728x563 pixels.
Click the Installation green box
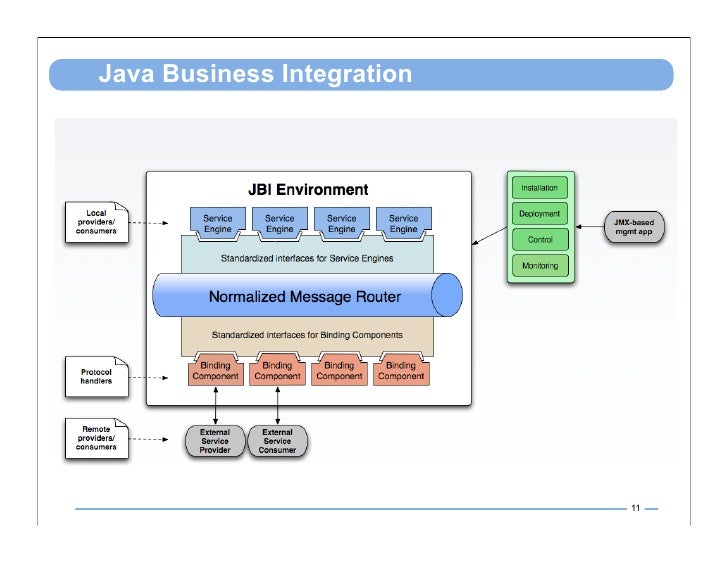540,188
